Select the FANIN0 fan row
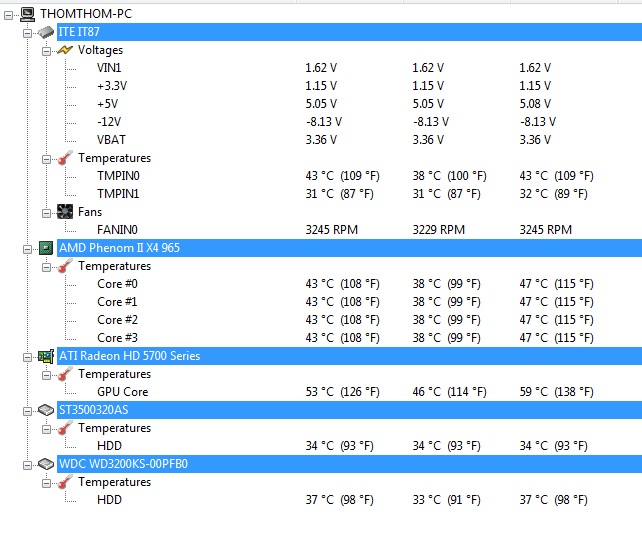Image resolution: width=642 pixels, height=536 pixels. point(349,230)
